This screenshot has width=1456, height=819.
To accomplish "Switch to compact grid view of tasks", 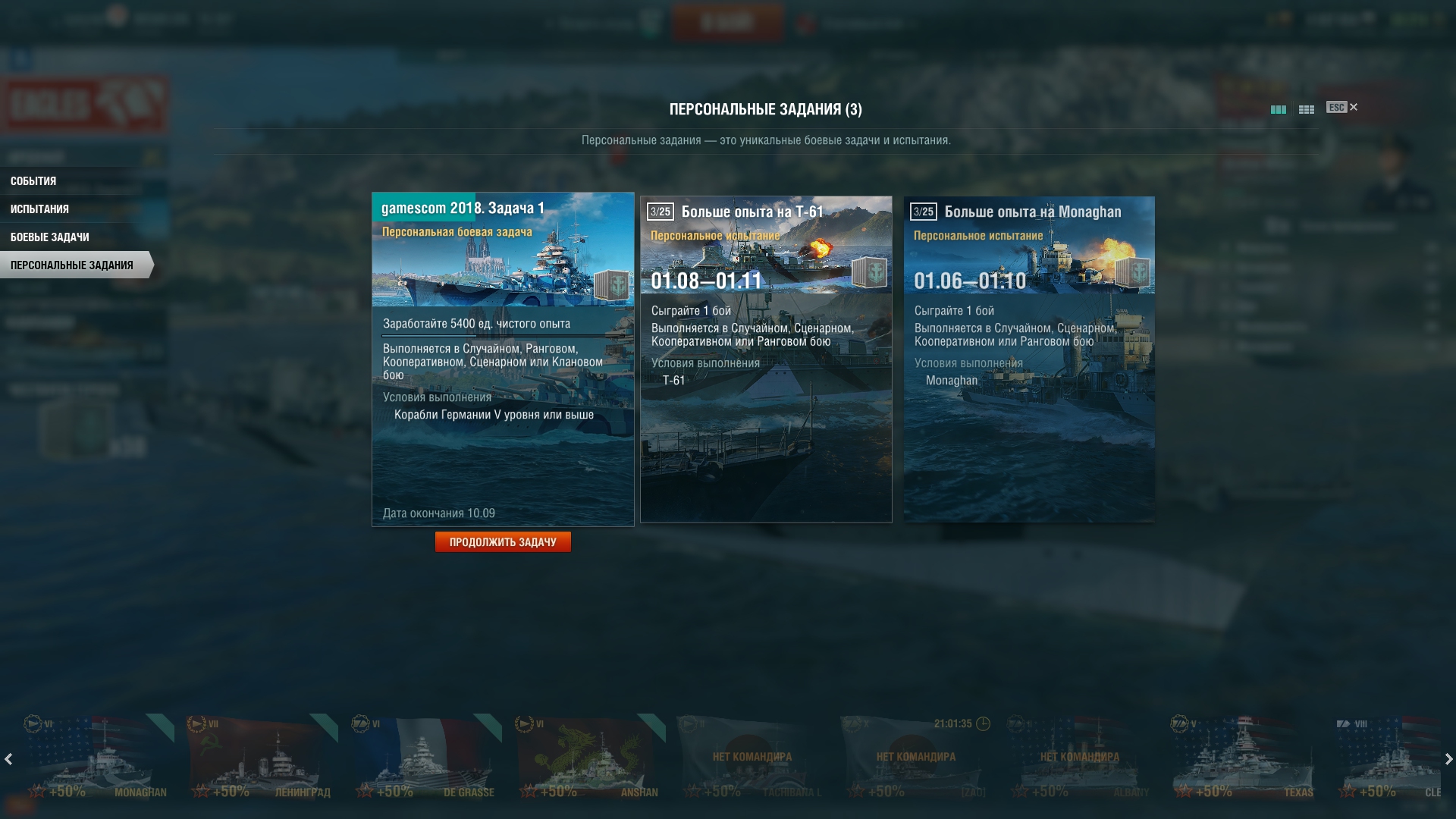I will [x=1306, y=110].
